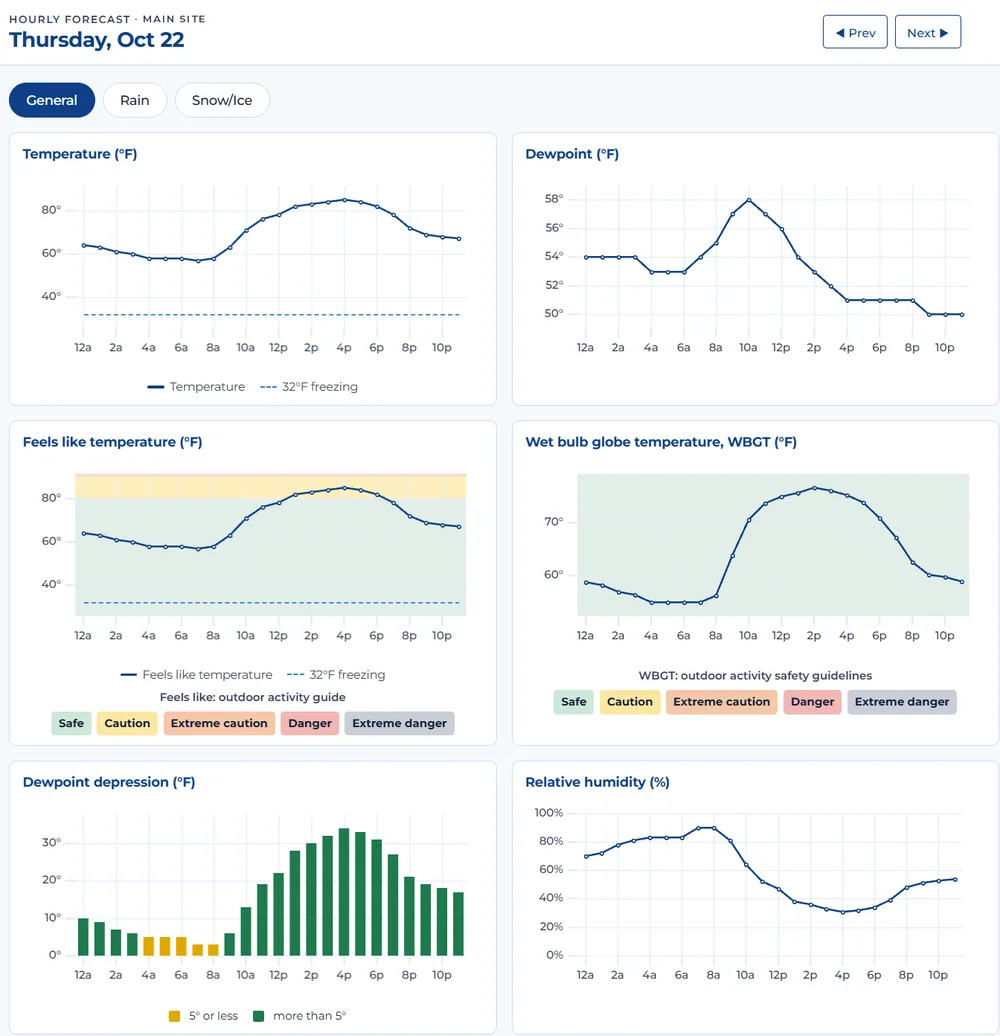Click the 100% axis label on humidity chart

pos(548,813)
